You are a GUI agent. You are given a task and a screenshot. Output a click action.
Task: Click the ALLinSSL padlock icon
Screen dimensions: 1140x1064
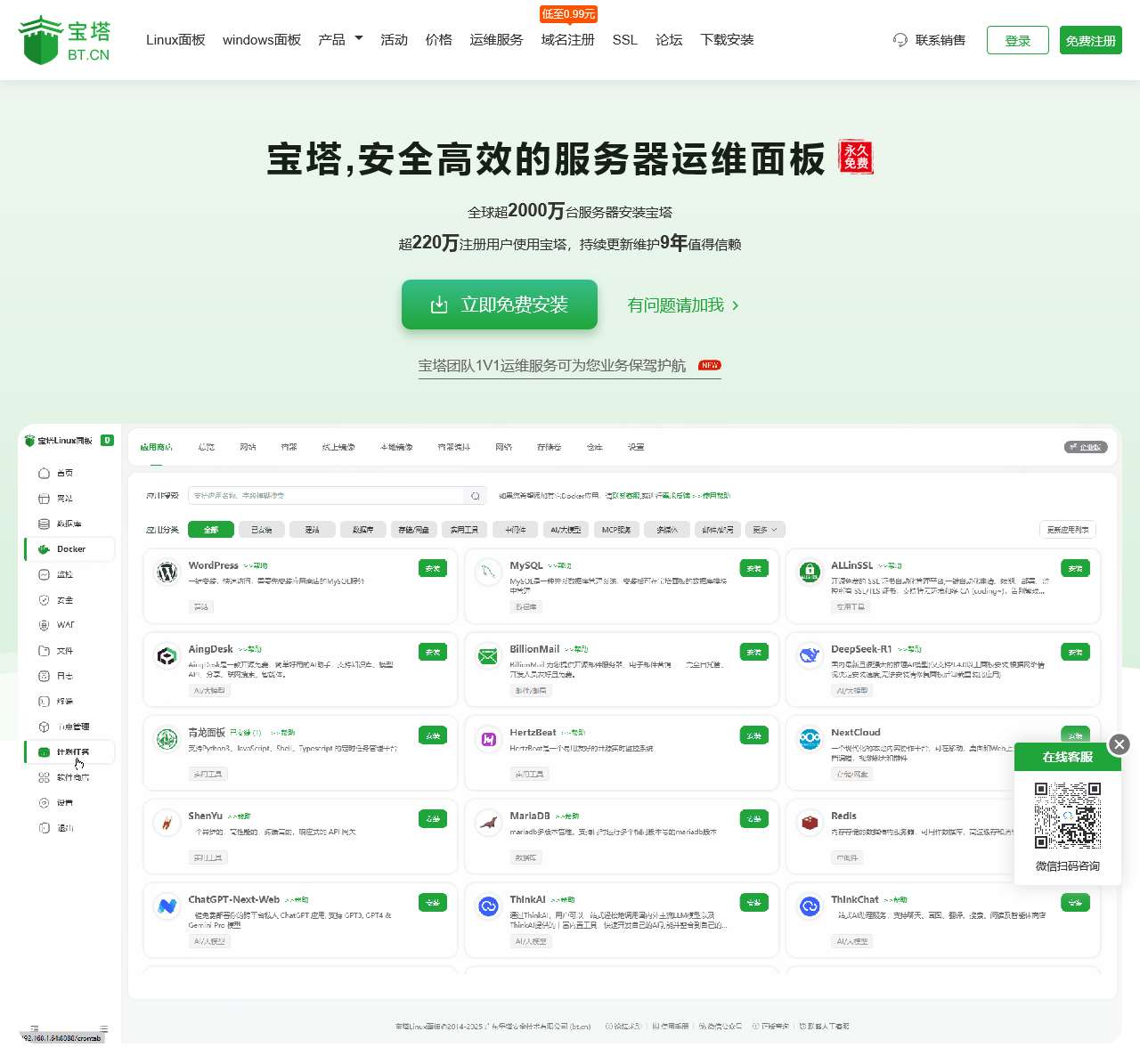click(x=810, y=573)
